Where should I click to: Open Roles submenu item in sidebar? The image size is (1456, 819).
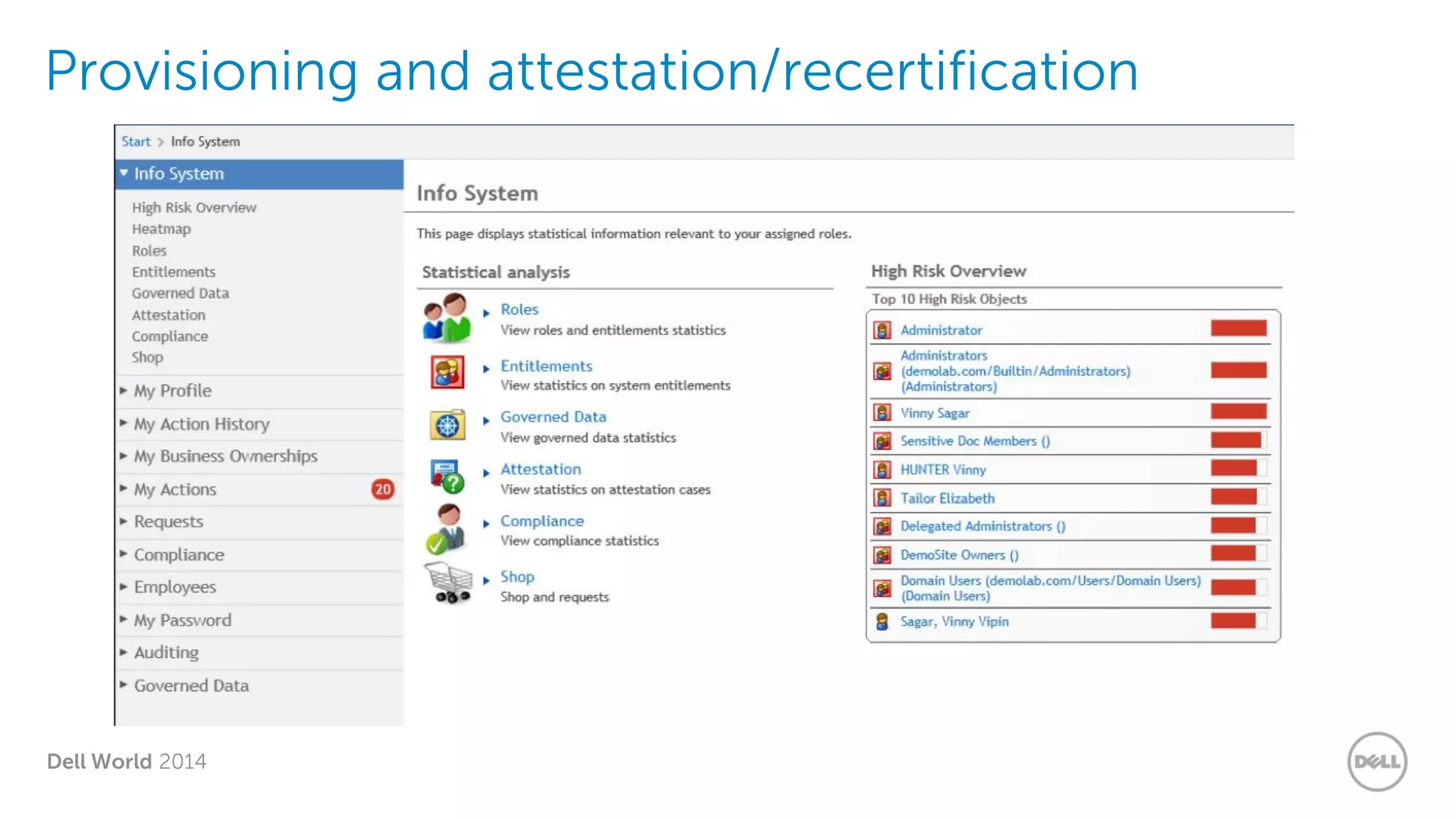click(149, 251)
